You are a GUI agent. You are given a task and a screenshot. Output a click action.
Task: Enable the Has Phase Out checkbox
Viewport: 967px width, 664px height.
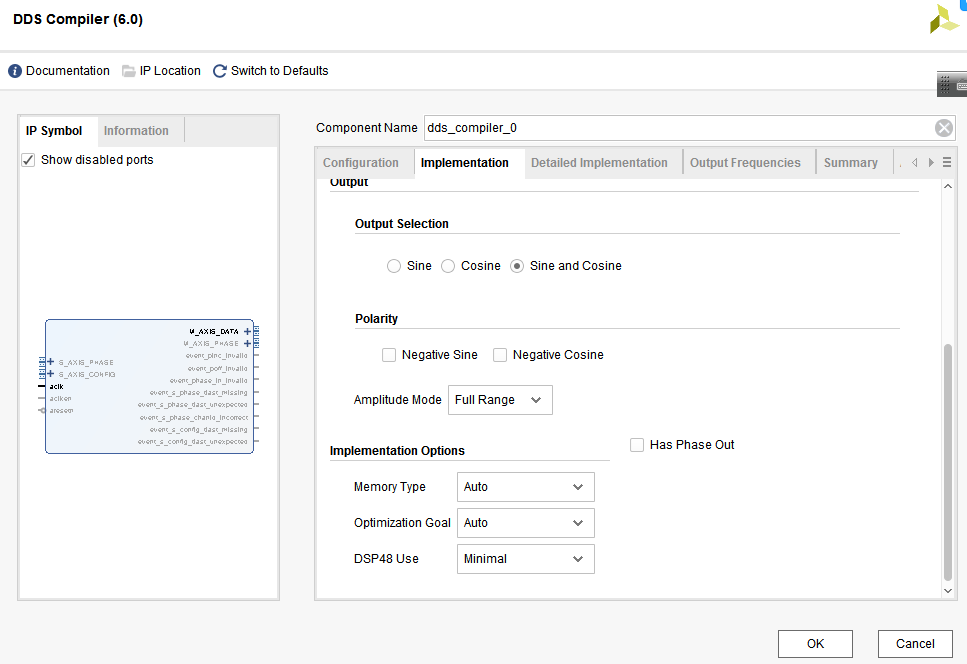[x=636, y=445]
